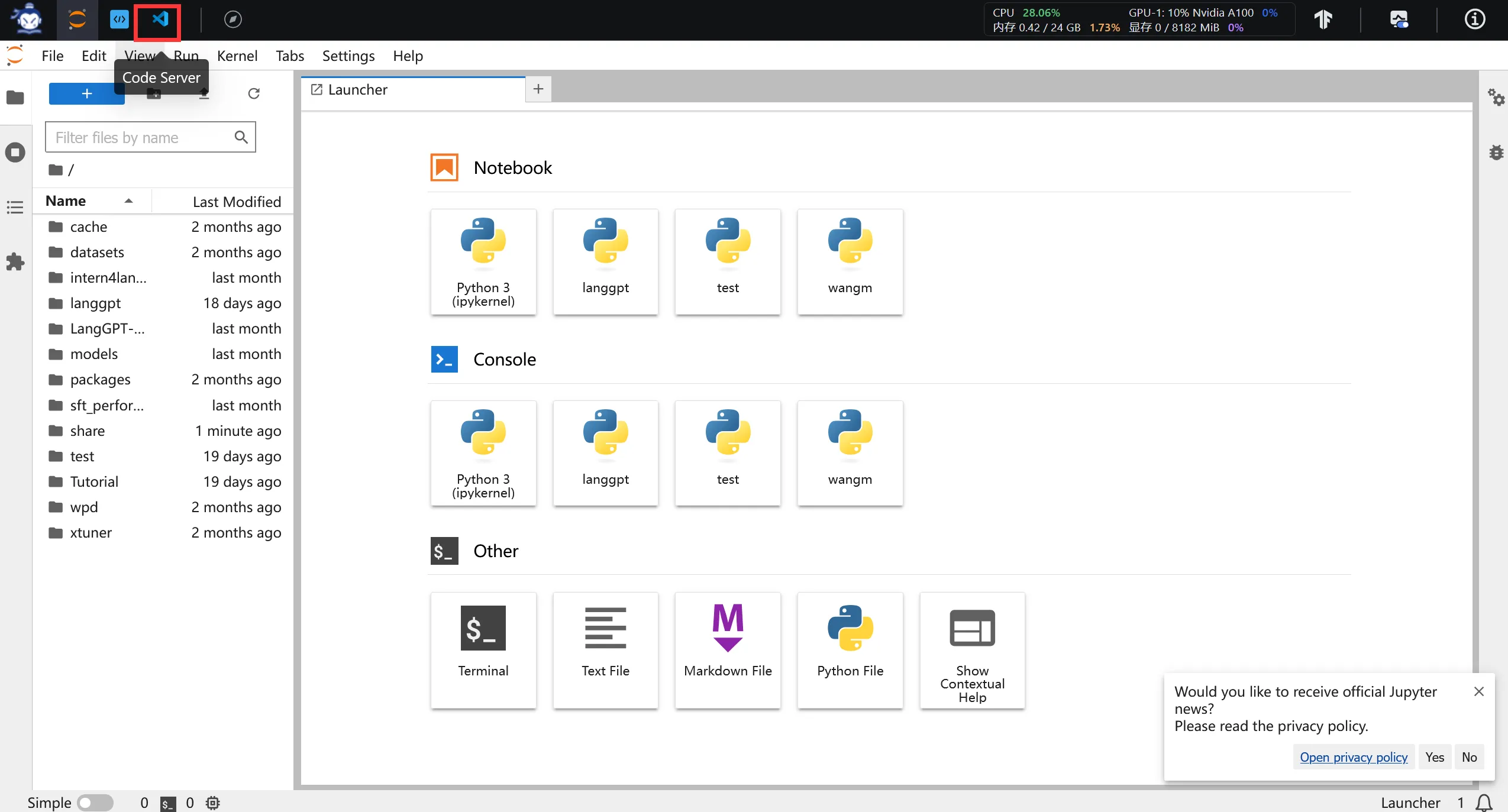Open the Settings menu
1508x812 pixels.
point(348,56)
